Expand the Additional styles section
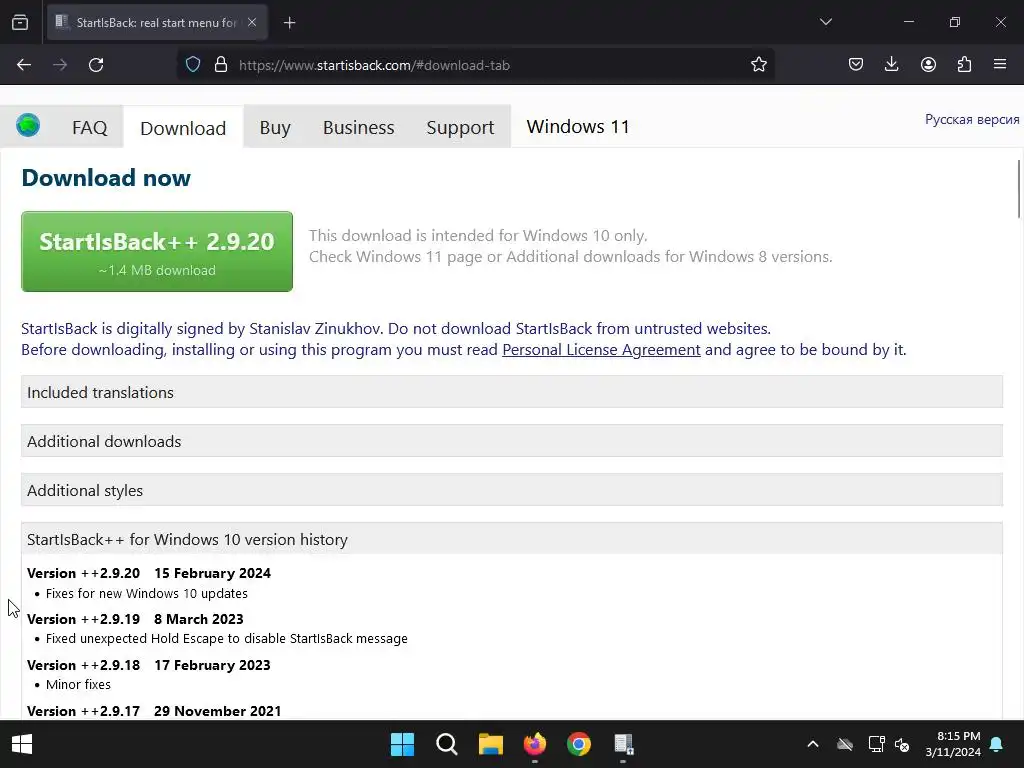Screen dimensions: 1024x768 coord(511,490)
